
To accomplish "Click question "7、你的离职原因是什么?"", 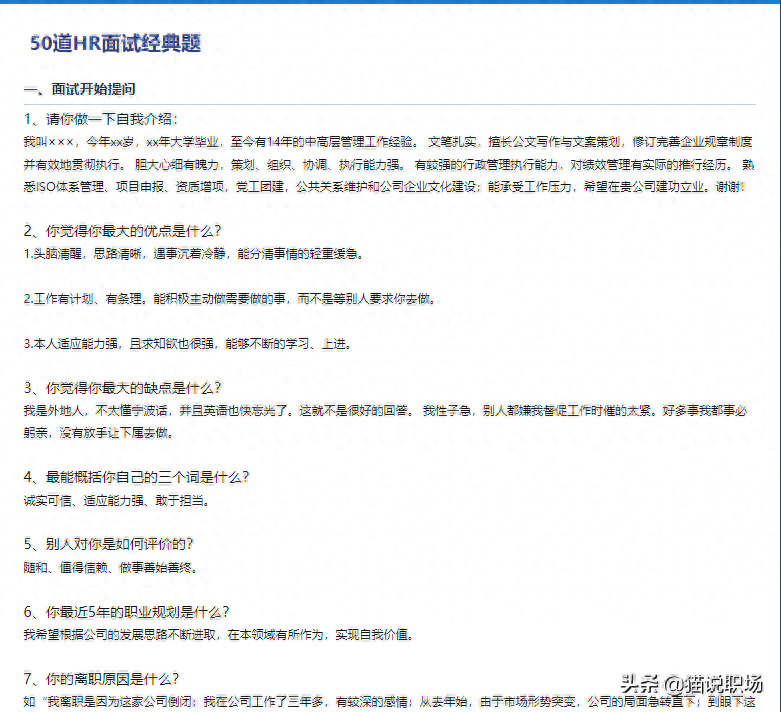I will (101, 679).
